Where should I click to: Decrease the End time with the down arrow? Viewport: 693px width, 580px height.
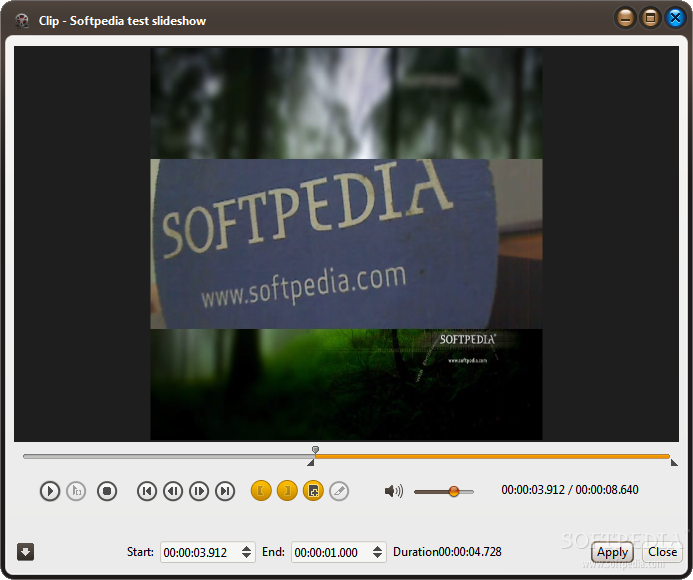point(377,556)
